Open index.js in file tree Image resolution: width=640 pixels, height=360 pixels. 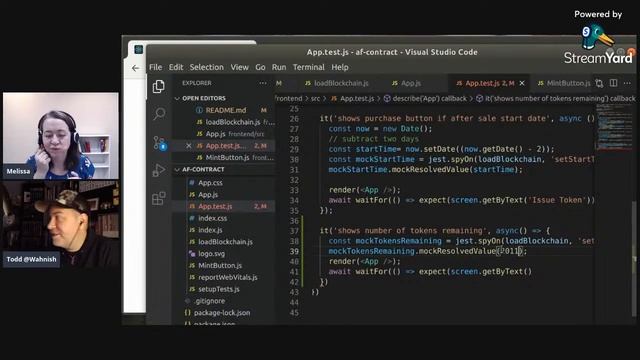210,230
